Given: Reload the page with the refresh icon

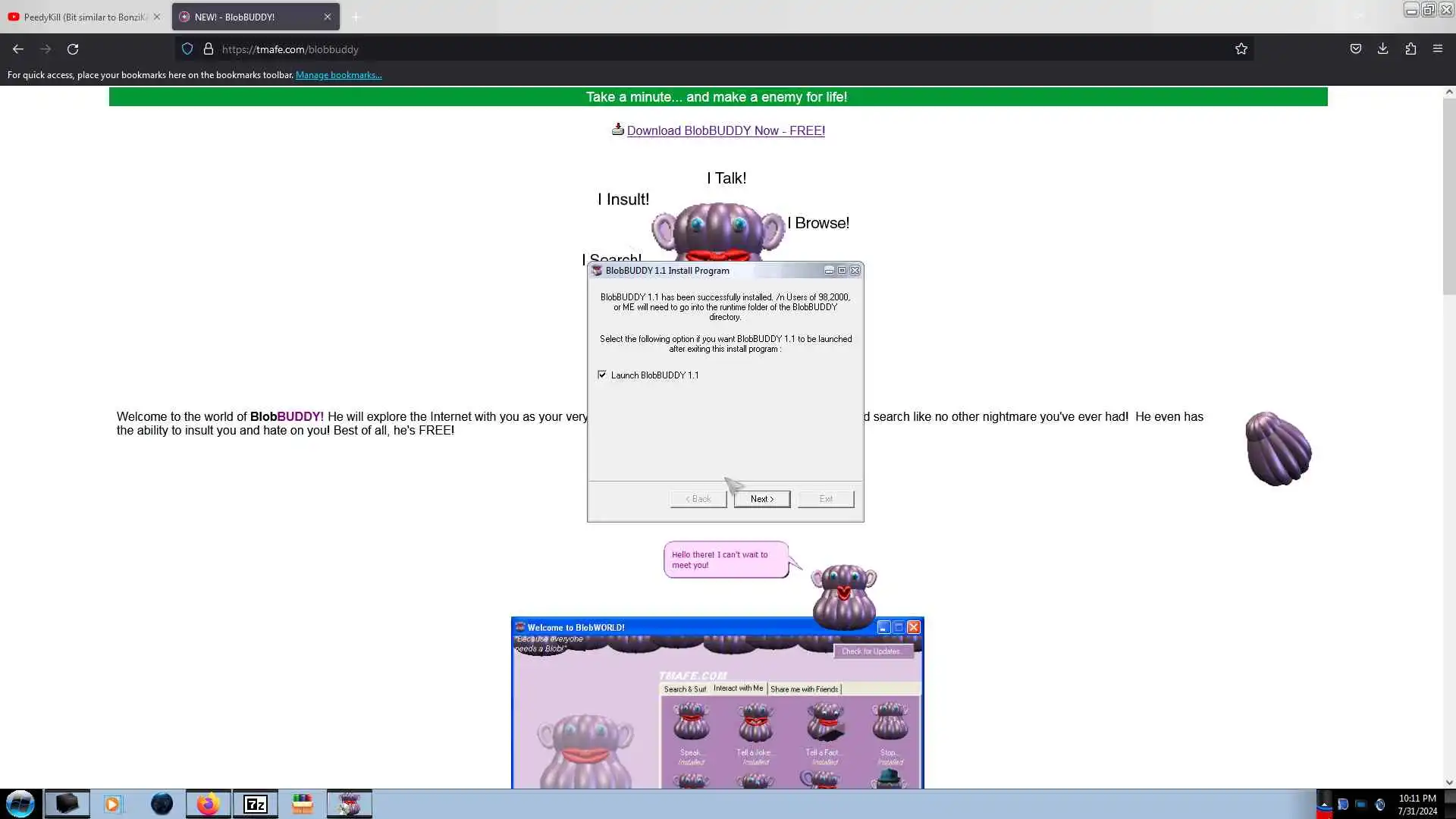Looking at the screenshot, I should point(73,49).
